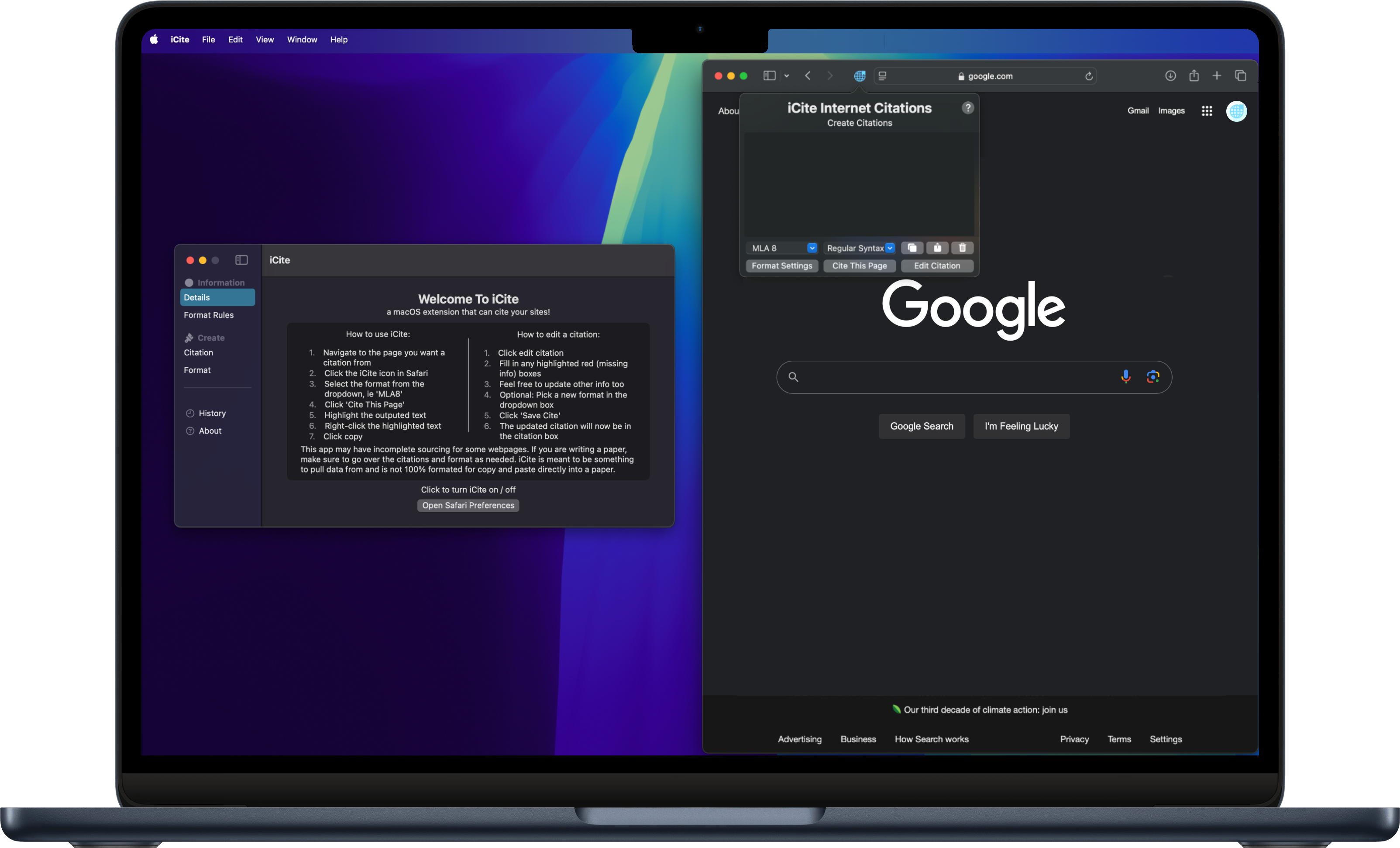Expand the Safari sidebar options chevron
1400x848 pixels.
point(787,76)
